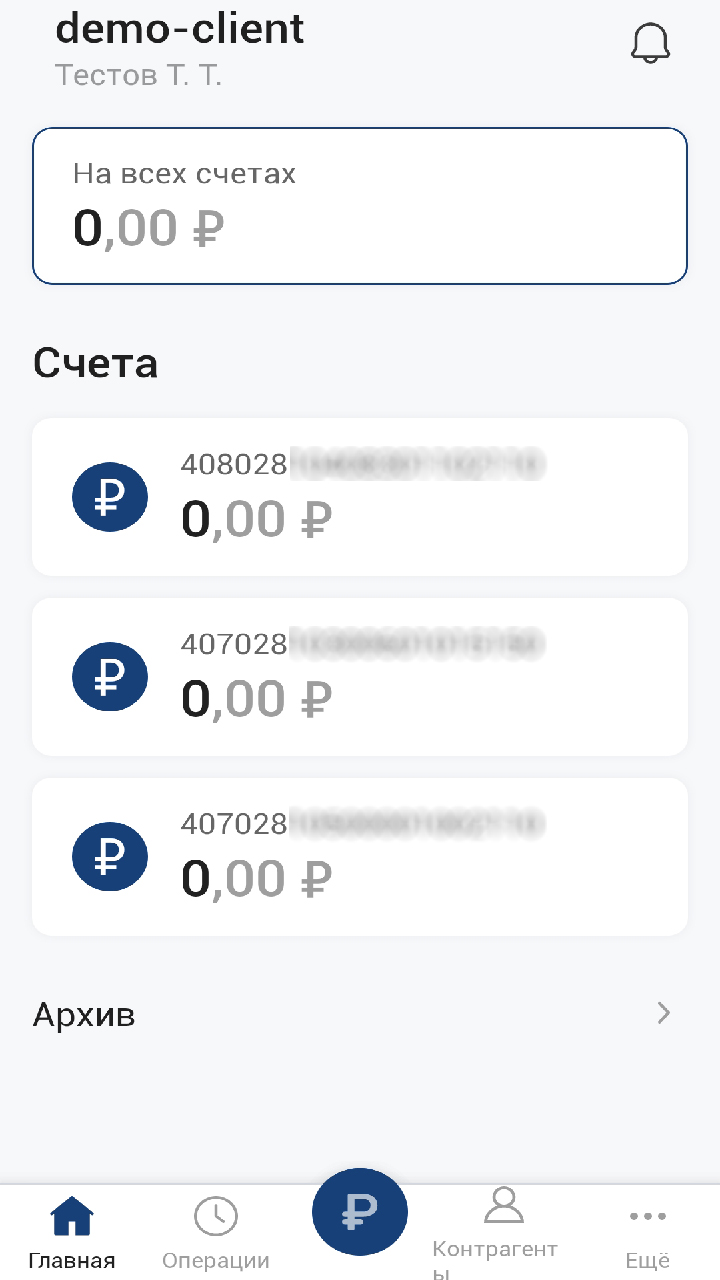Open the 'На всех счетах' total balance card
Screen dimensions: 720x1280
click(x=360, y=206)
